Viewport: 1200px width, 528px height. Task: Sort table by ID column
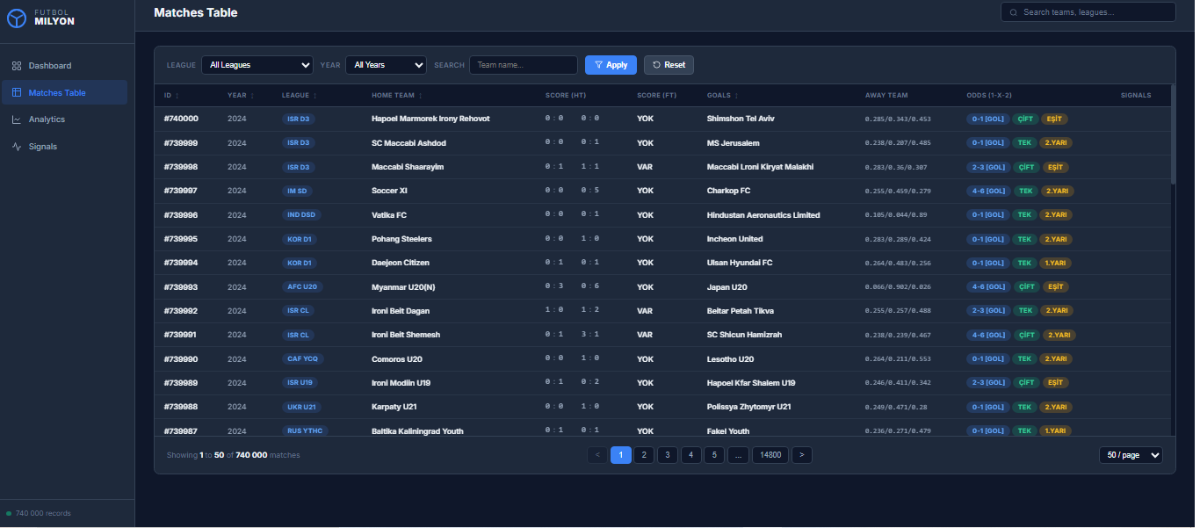point(170,96)
